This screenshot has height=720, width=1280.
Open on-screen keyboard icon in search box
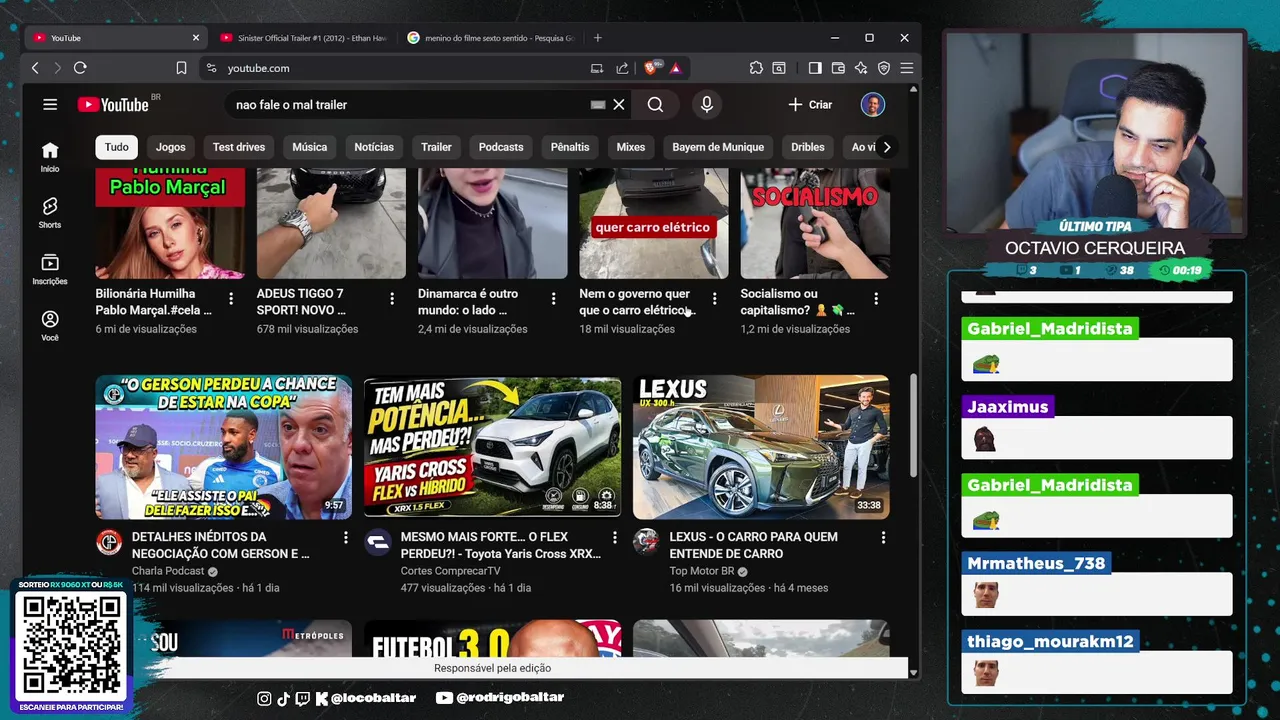598,104
